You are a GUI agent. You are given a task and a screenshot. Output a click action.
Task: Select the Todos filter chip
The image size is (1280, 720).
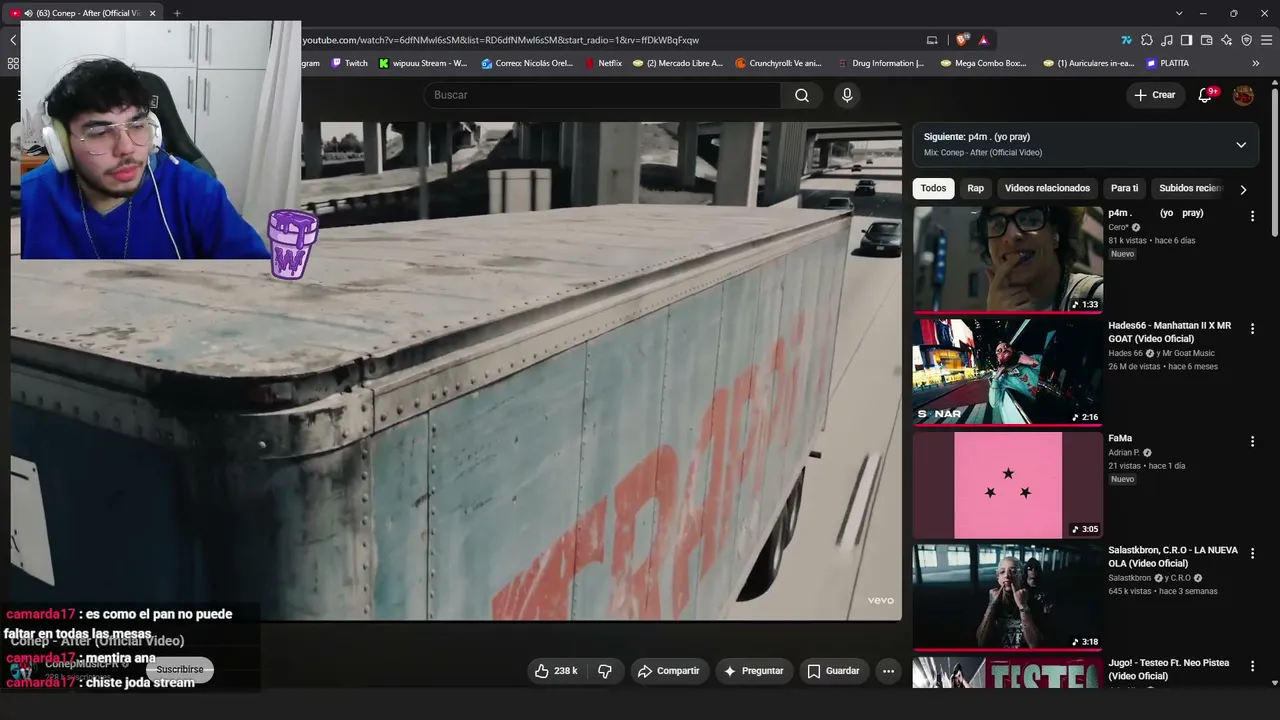coord(933,188)
